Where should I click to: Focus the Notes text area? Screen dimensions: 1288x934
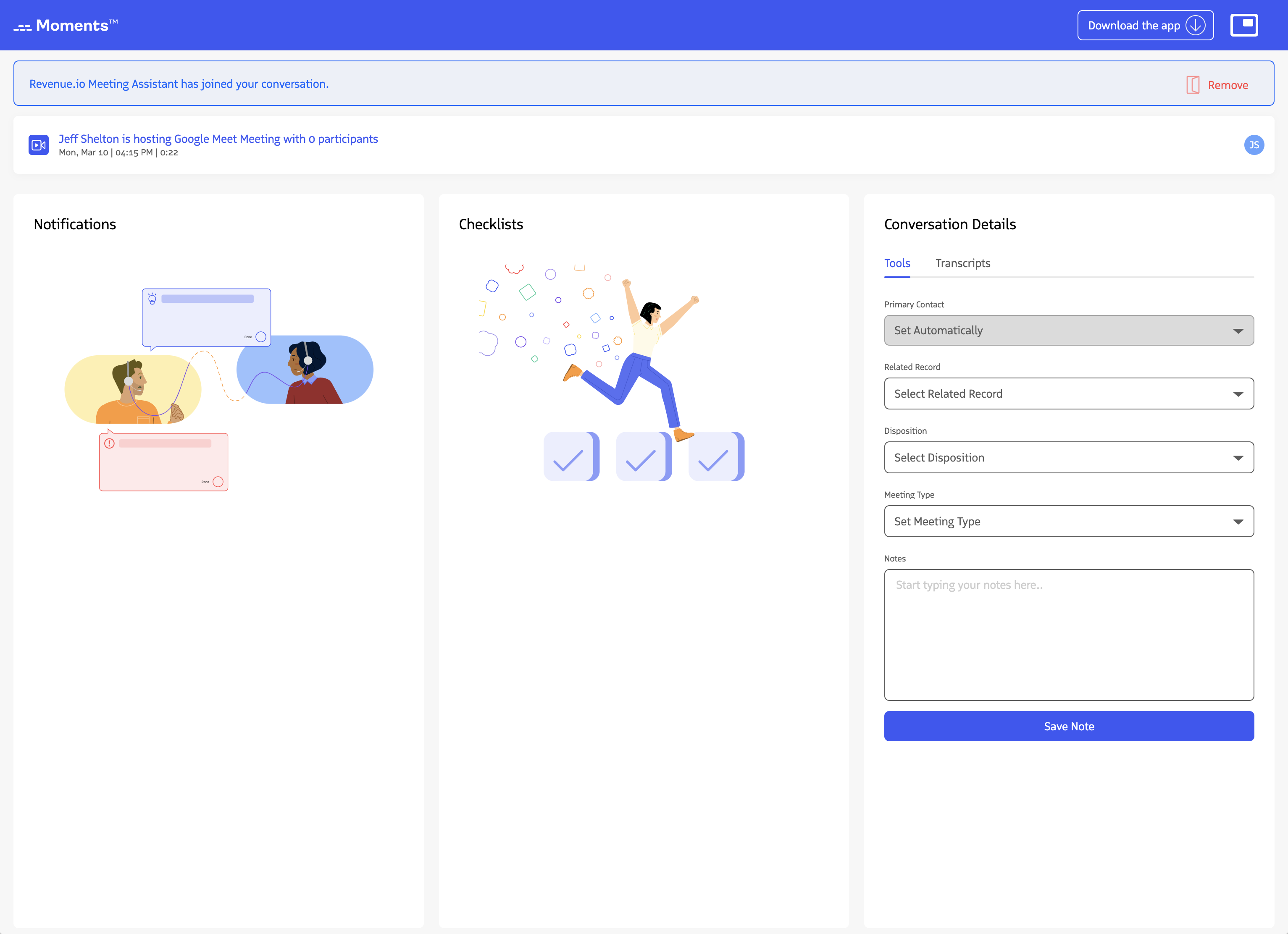point(1068,635)
